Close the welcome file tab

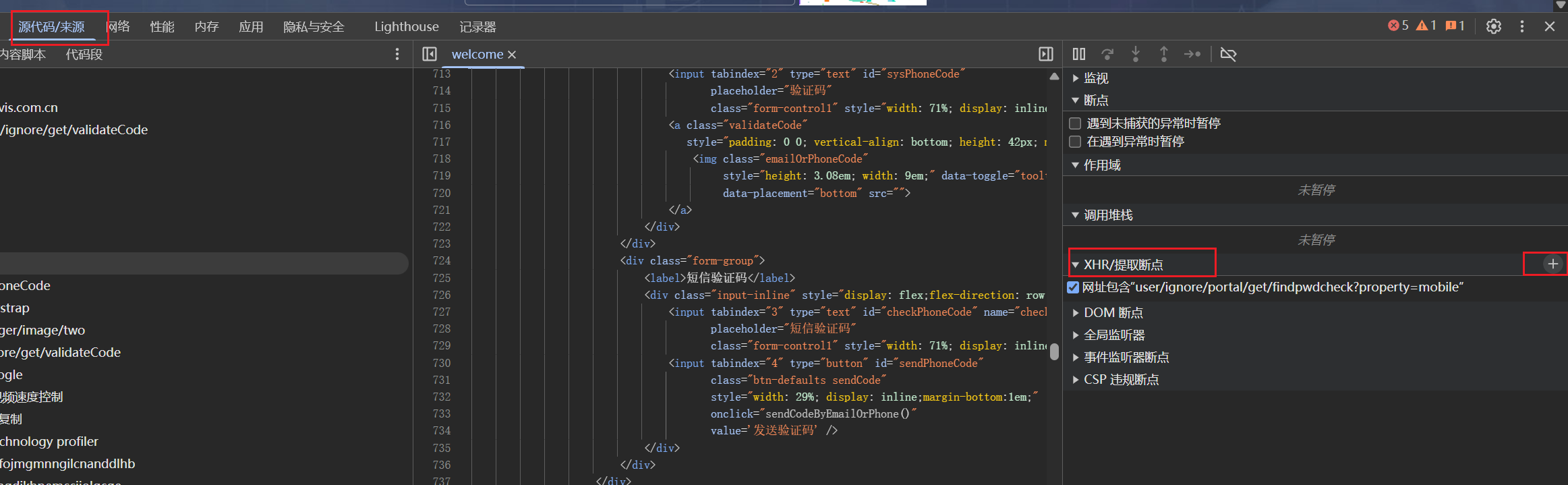click(512, 55)
